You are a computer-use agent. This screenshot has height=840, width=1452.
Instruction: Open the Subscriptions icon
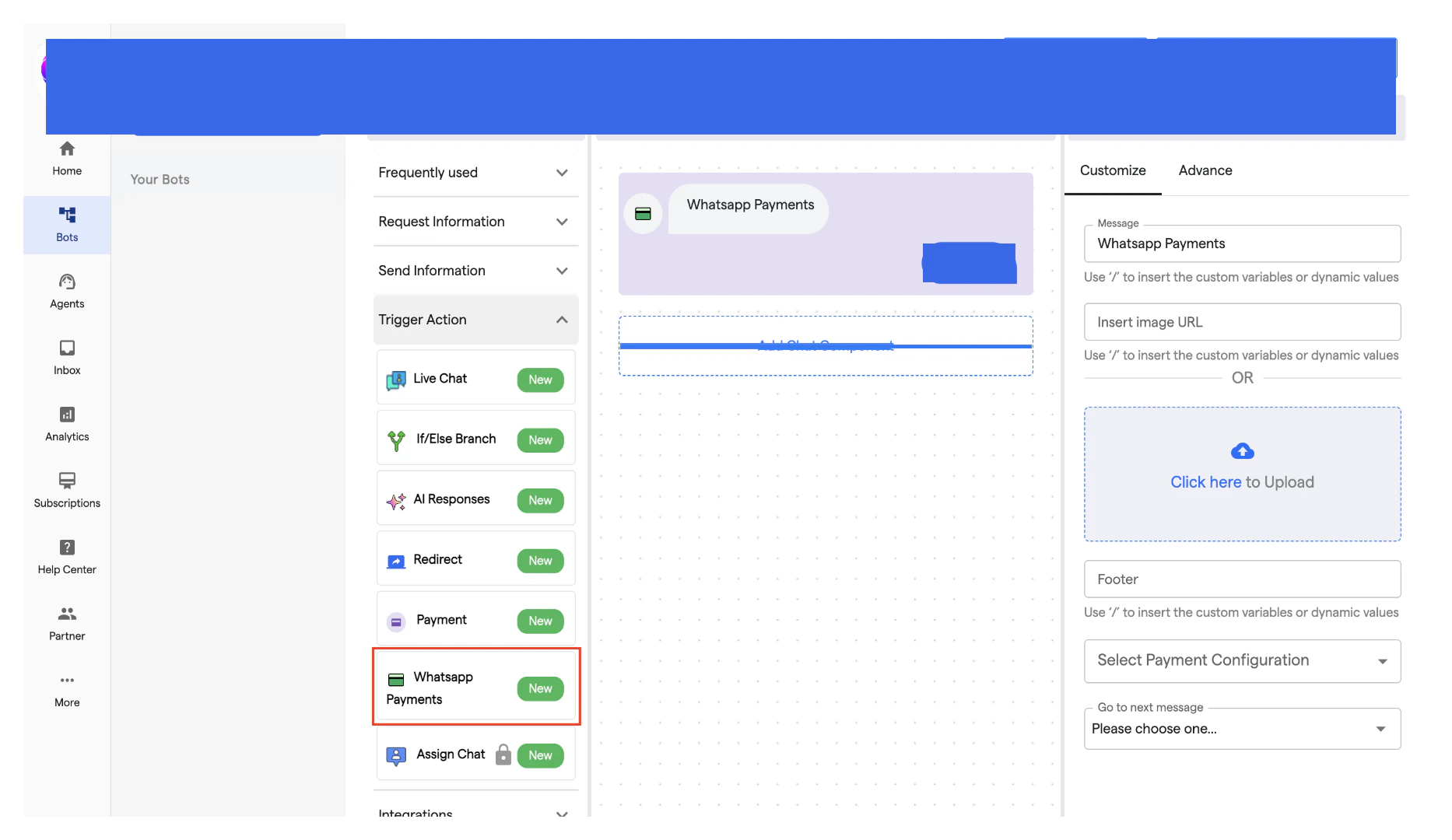tap(67, 481)
